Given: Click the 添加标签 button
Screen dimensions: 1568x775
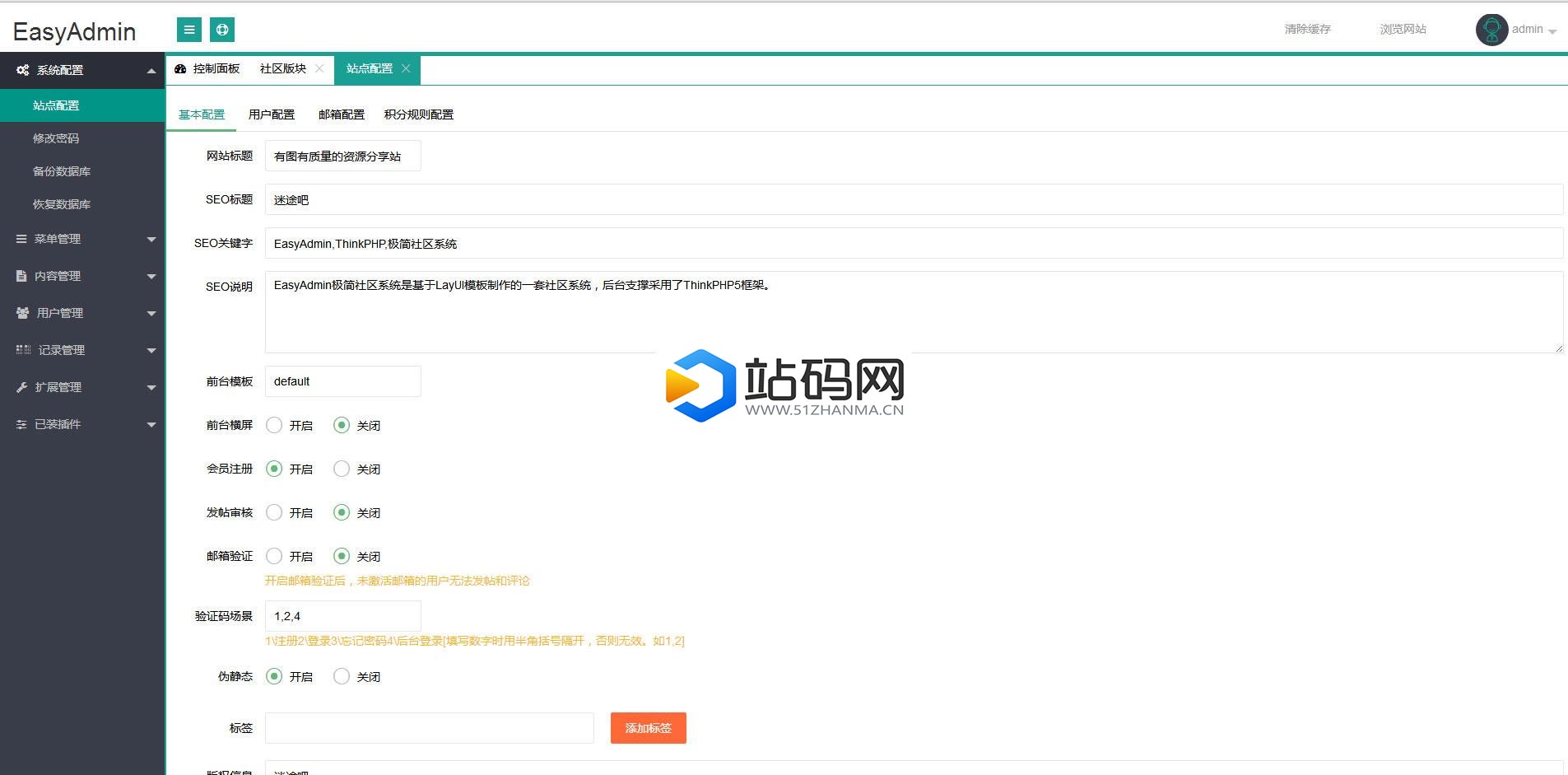Looking at the screenshot, I should tap(649, 728).
